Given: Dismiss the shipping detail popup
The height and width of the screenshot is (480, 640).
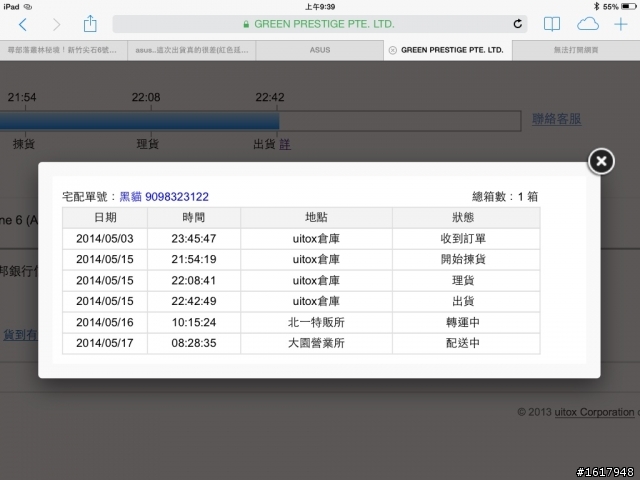Looking at the screenshot, I should click(x=601, y=161).
